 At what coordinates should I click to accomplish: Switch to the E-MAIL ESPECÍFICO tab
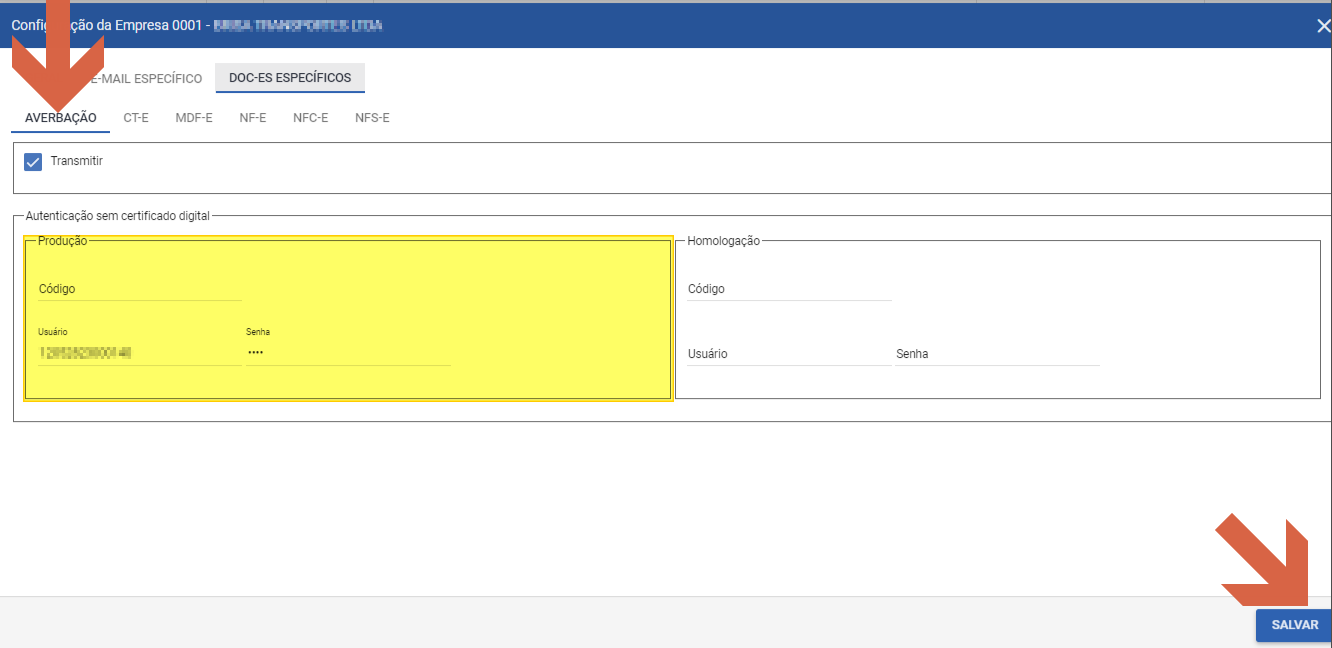click(x=145, y=78)
